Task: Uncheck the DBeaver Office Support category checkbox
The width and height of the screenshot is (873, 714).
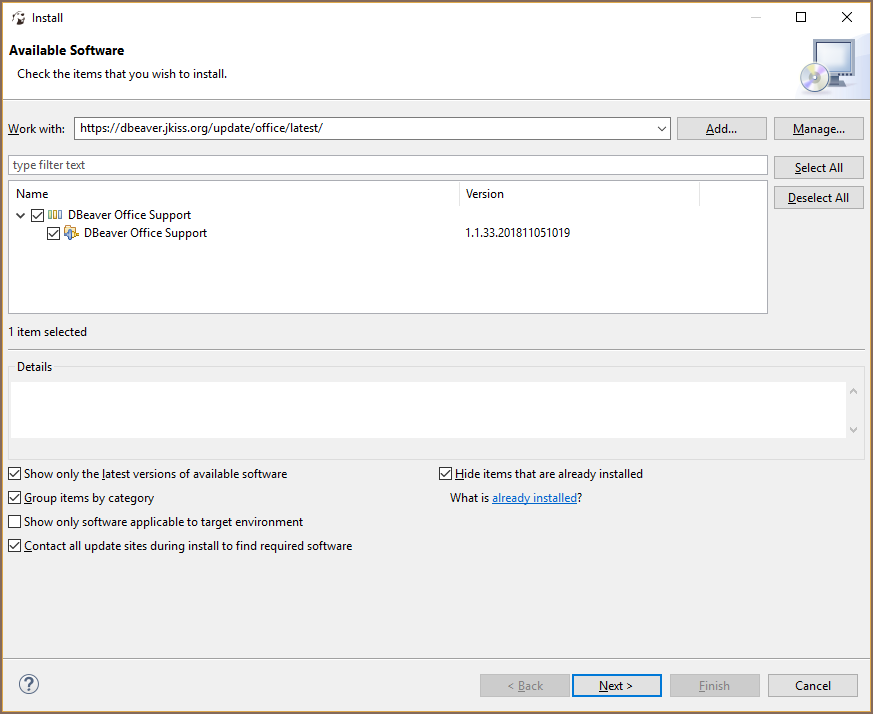Action: point(38,215)
